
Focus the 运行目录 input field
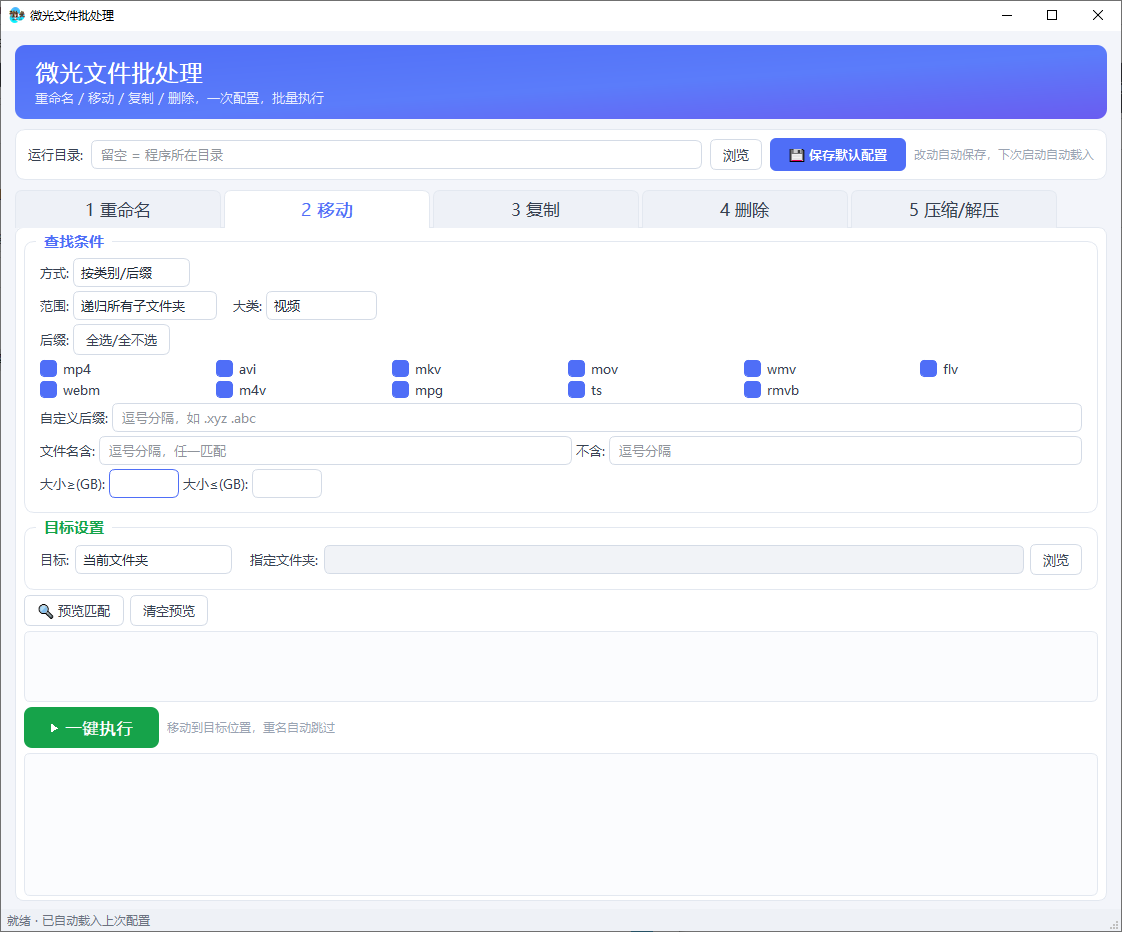pos(396,155)
